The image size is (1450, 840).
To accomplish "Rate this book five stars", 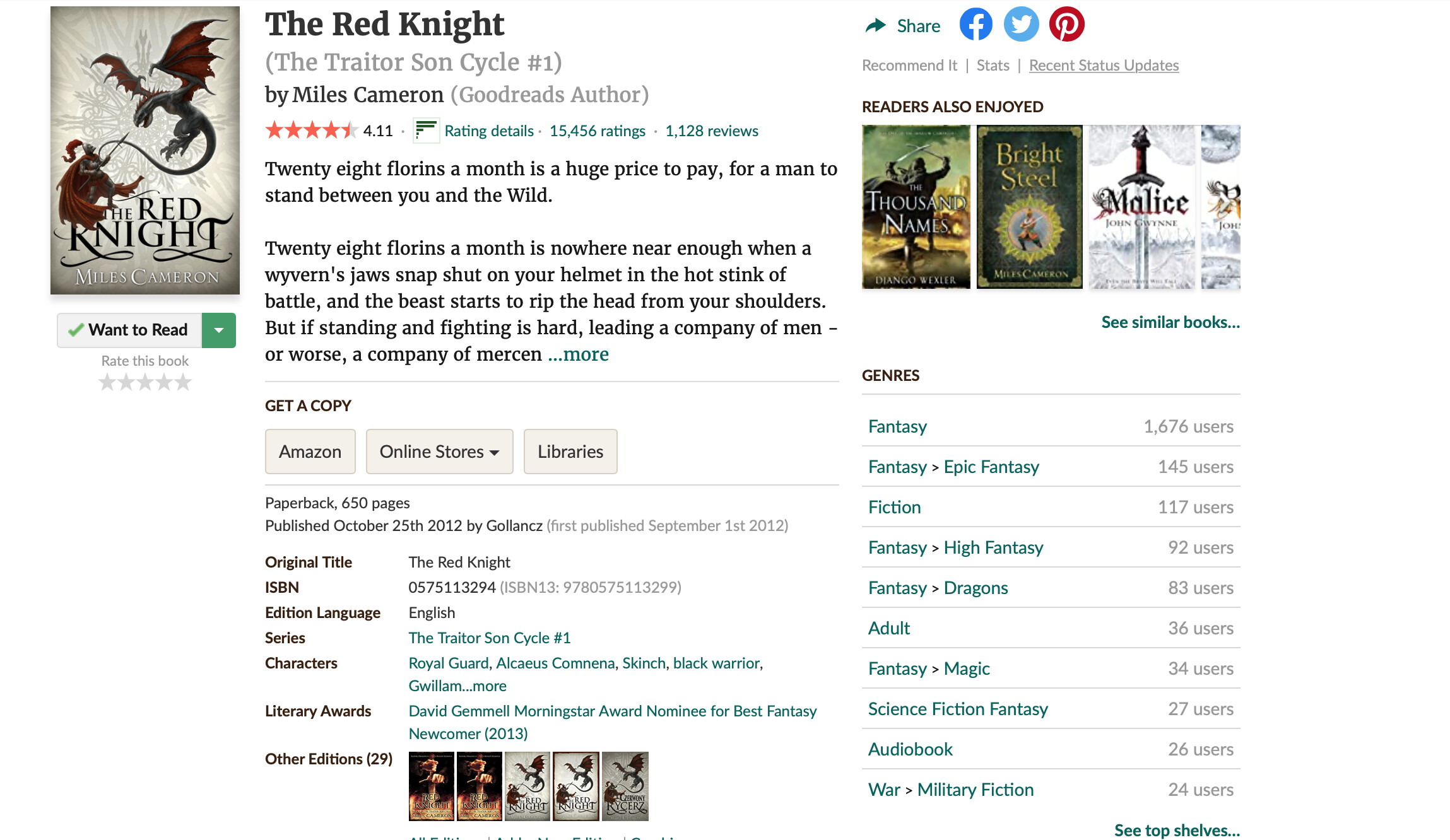I will click(x=183, y=382).
